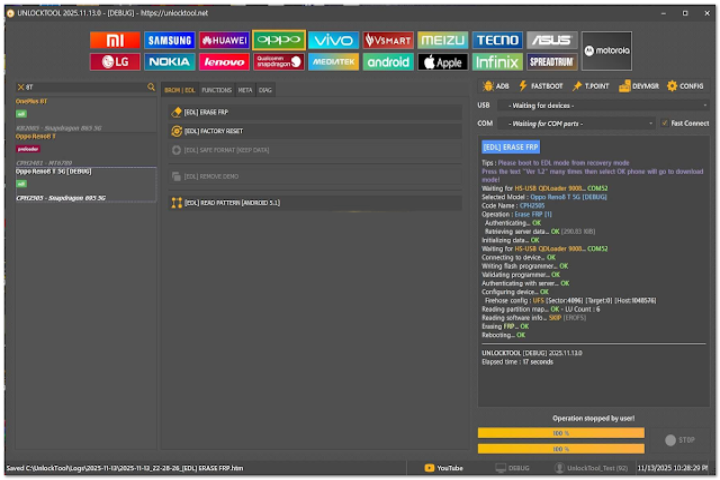This screenshot has width=720, height=480.
Task: Pick the MediaTek chipset tile
Action: [x=333, y=62]
